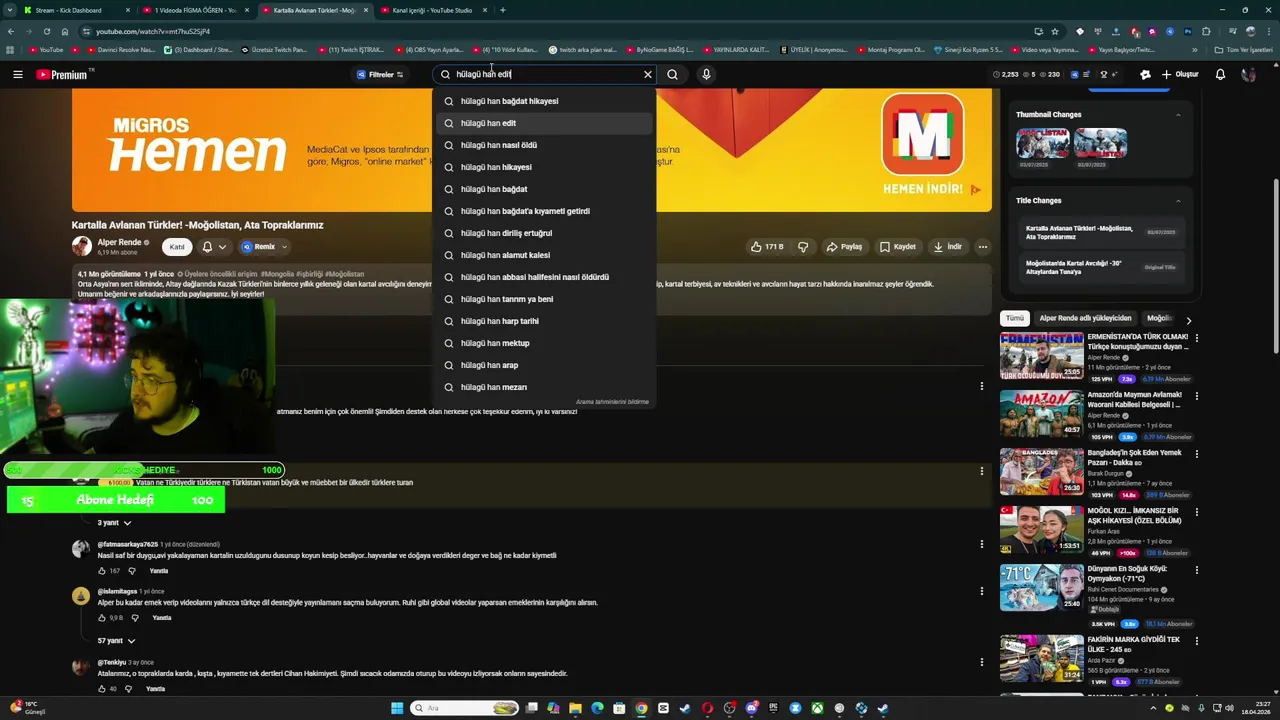The height and width of the screenshot is (720, 1280).
Task: Open options menu for Amazon'da Maymun Avlamak video
Action: [x=1196, y=396]
